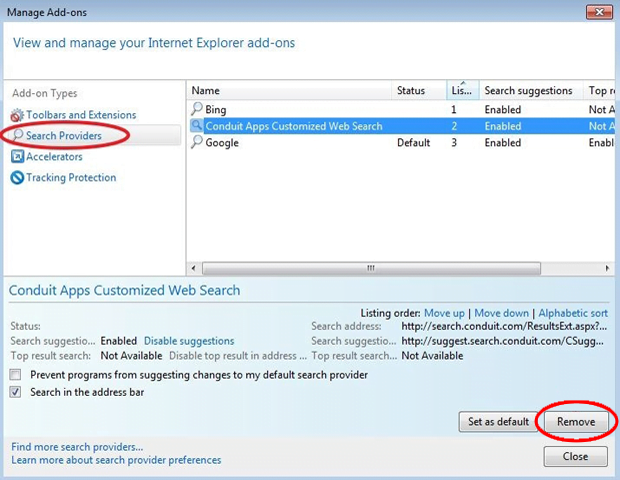Click the search.conduit.com search address text
Screen dimensions: 620x480
click(504, 327)
